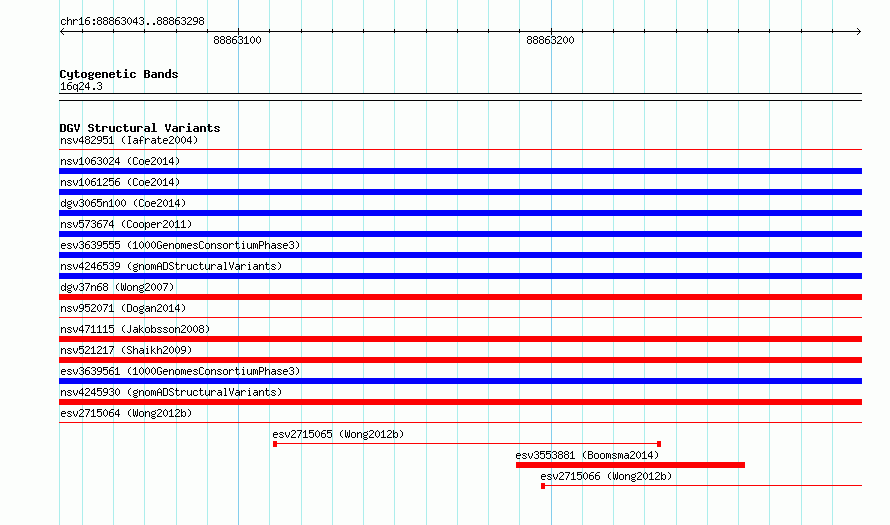Image resolution: width=890 pixels, height=525 pixels.
Task: Click the blue bar for esv3639561
Action: coord(460,381)
